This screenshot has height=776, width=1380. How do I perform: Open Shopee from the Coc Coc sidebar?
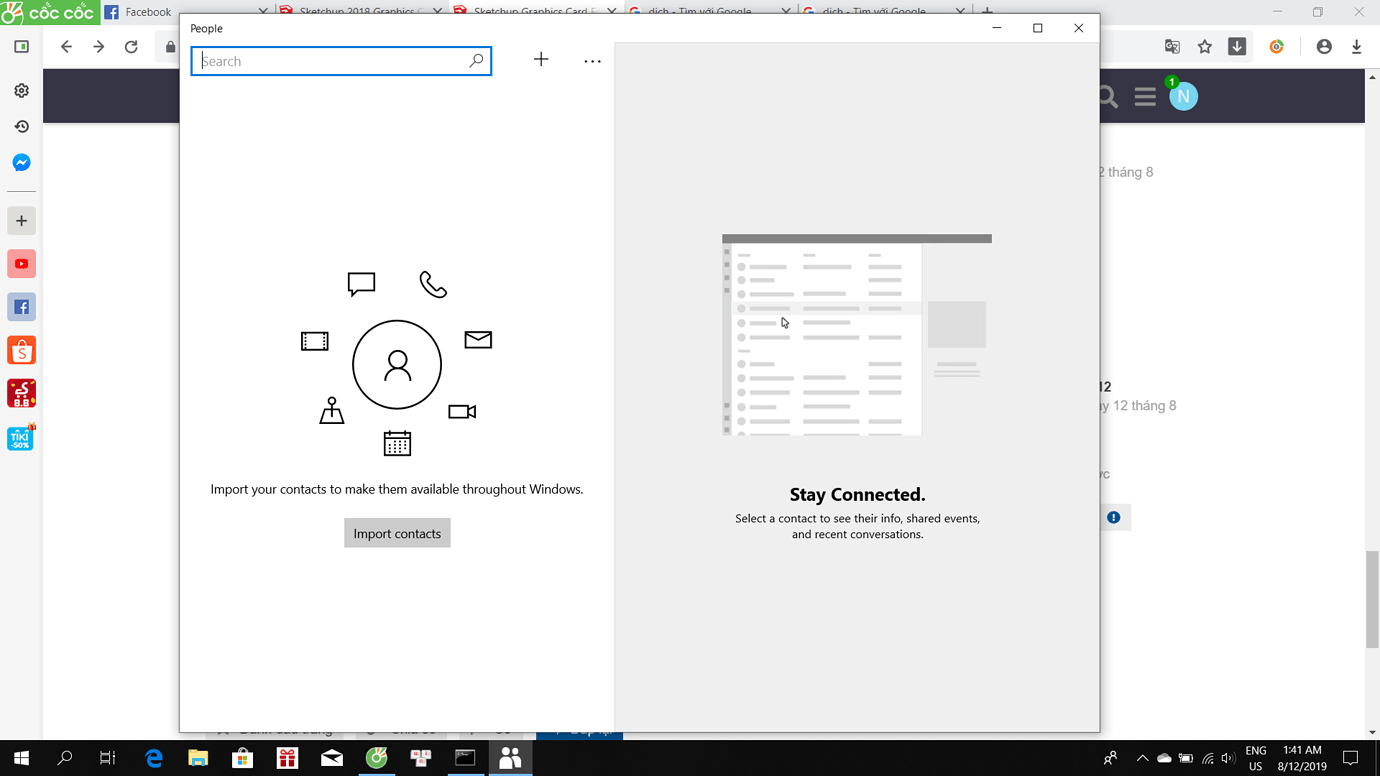(21, 350)
